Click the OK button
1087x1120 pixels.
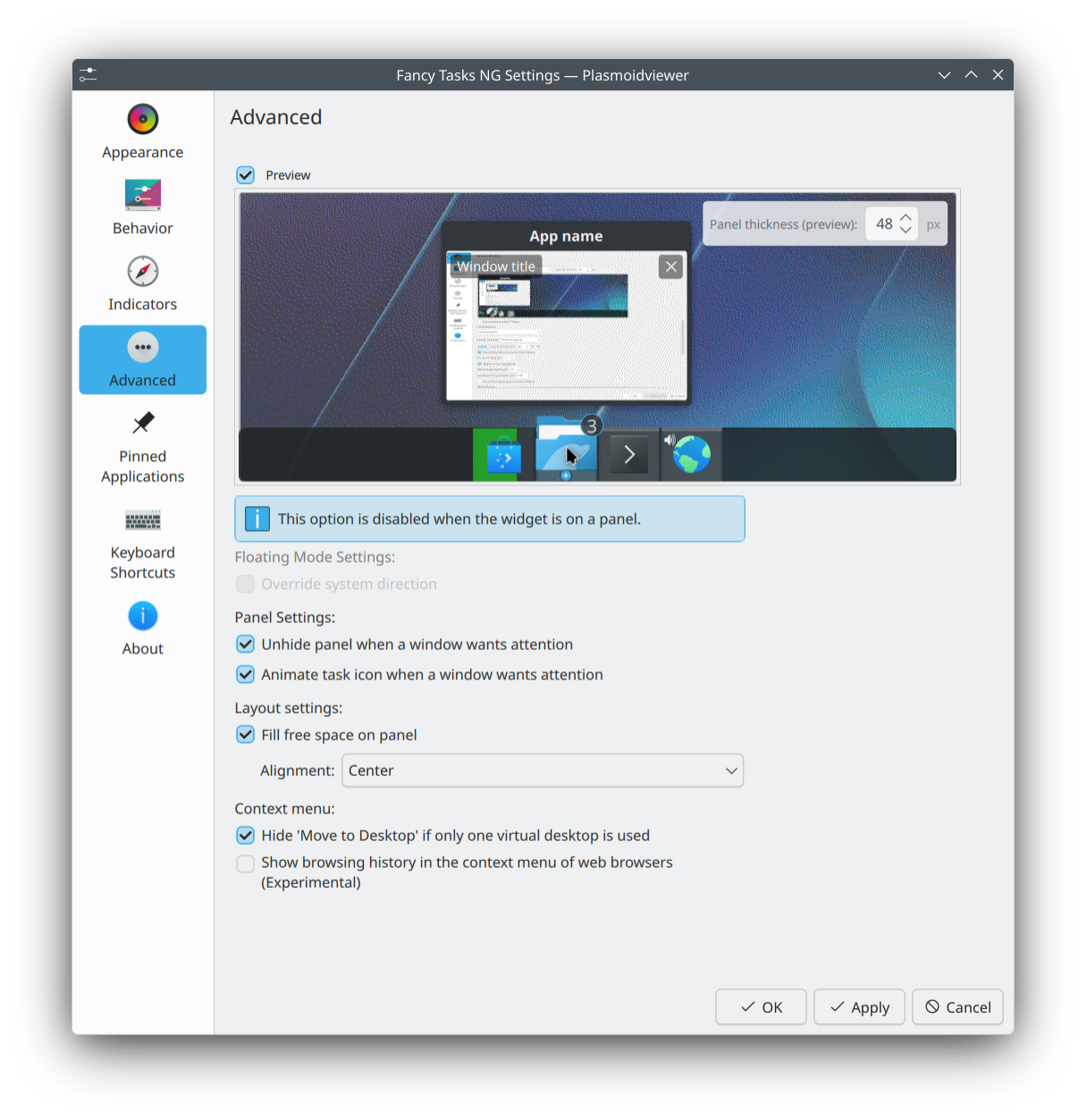(x=761, y=1007)
